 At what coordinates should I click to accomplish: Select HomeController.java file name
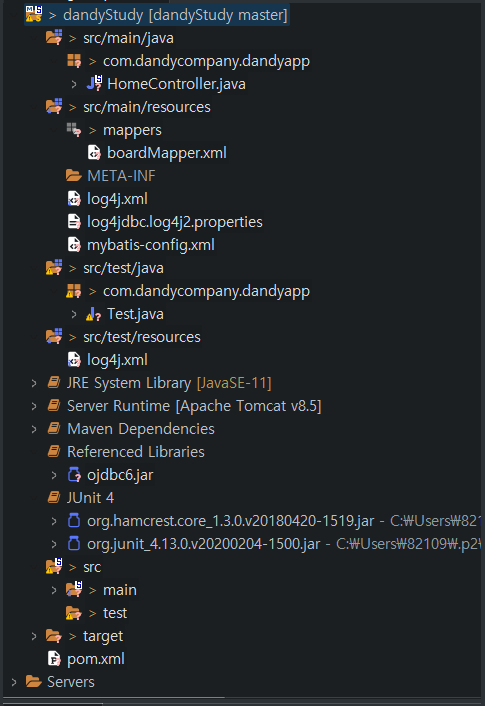[176, 84]
